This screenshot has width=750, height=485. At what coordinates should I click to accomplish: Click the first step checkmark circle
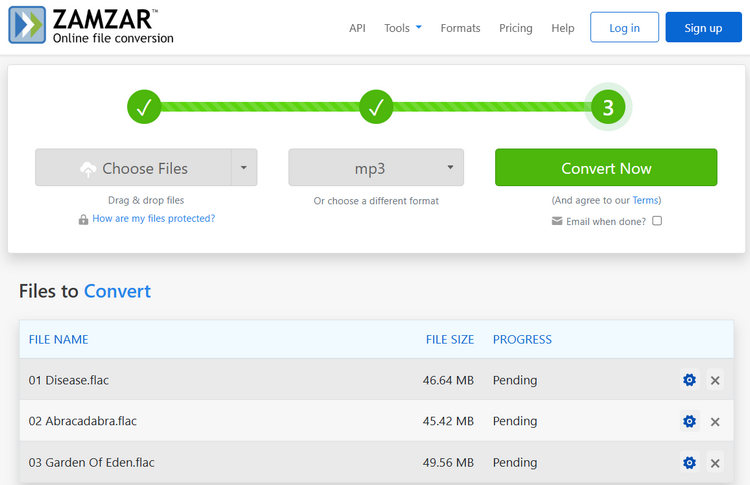[144, 107]
